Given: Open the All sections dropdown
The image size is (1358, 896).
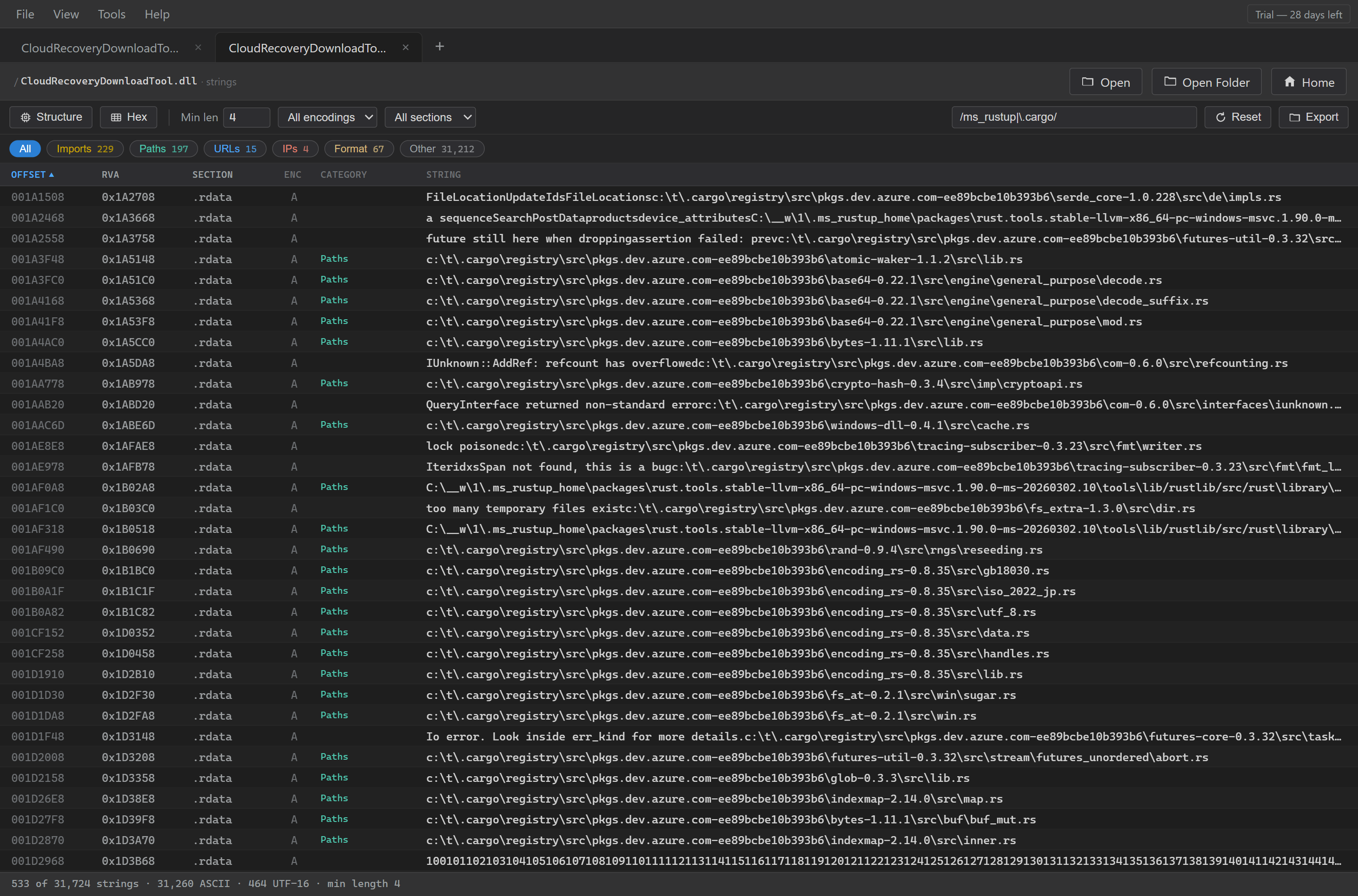Looking at the screenshot, I should [x=430, y=117].
